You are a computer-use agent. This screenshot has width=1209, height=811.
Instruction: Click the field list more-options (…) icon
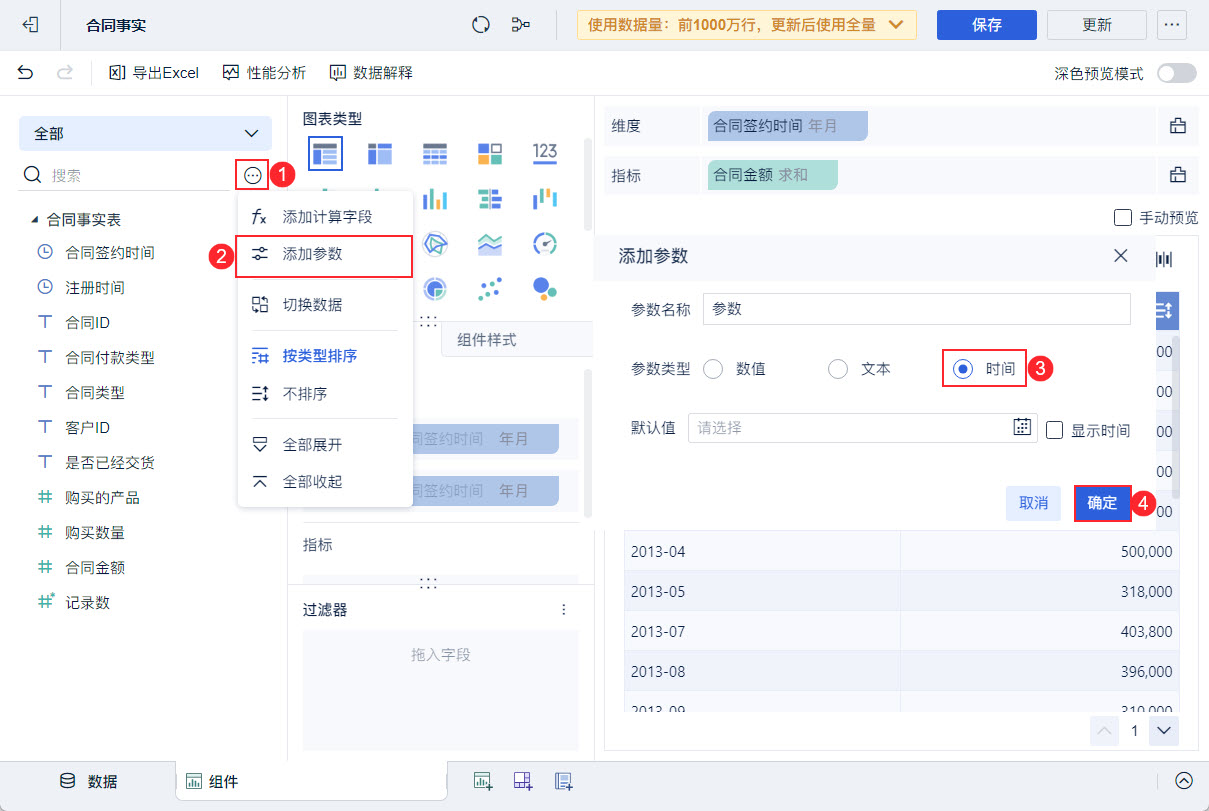tap(252, 175)
